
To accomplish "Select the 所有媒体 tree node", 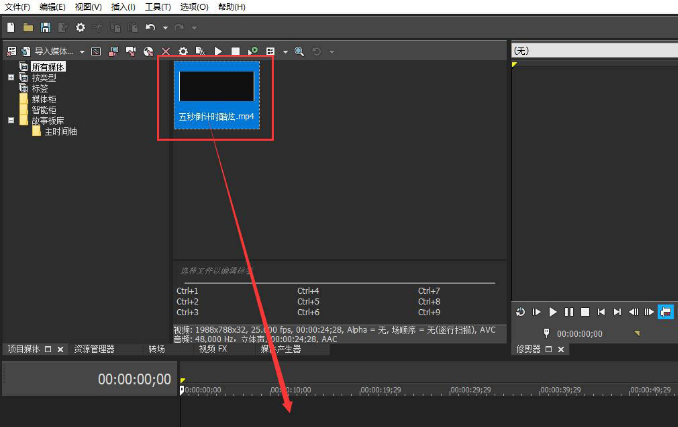I will [48, 67].
